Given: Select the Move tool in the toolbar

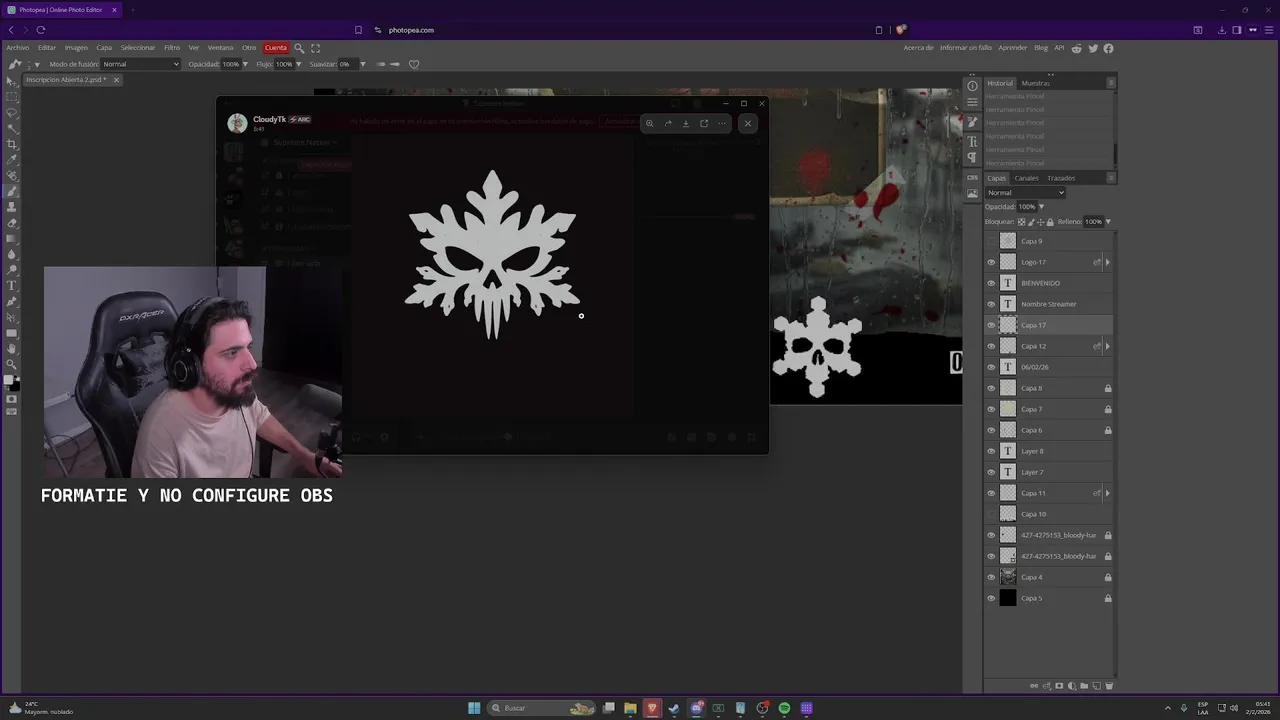Looking at the screenshot, I should pos(12,81).
